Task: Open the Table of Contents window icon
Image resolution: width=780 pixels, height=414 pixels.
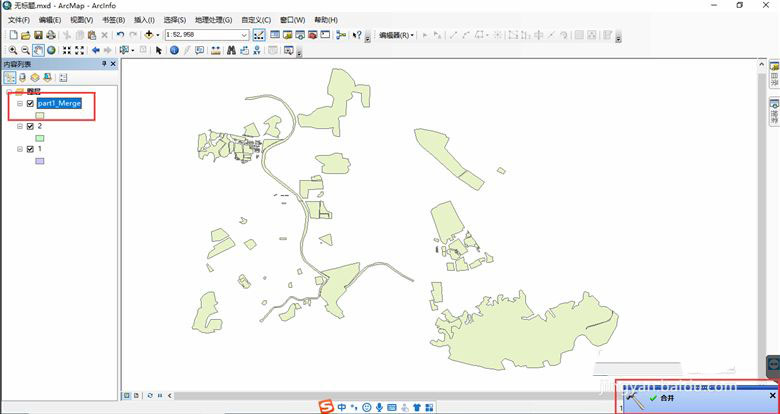Action: pos(275,35)
